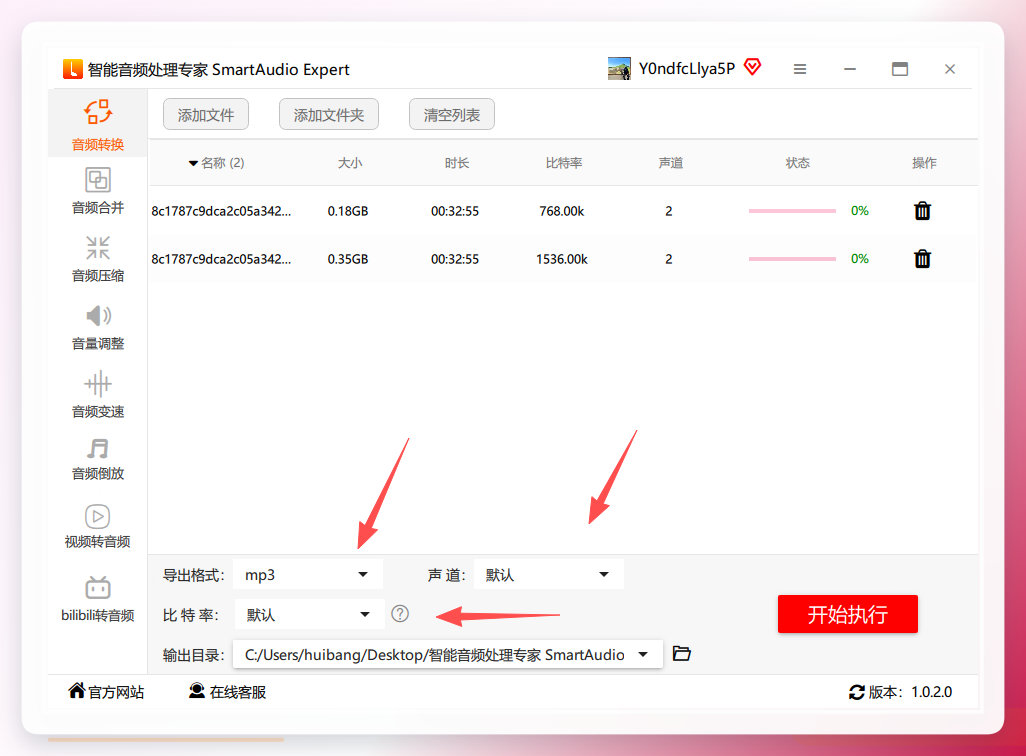Click the version number 1.0.2.0 text
The width and height of the screenshot is (1026, 756).
click(x=932, y=692)
